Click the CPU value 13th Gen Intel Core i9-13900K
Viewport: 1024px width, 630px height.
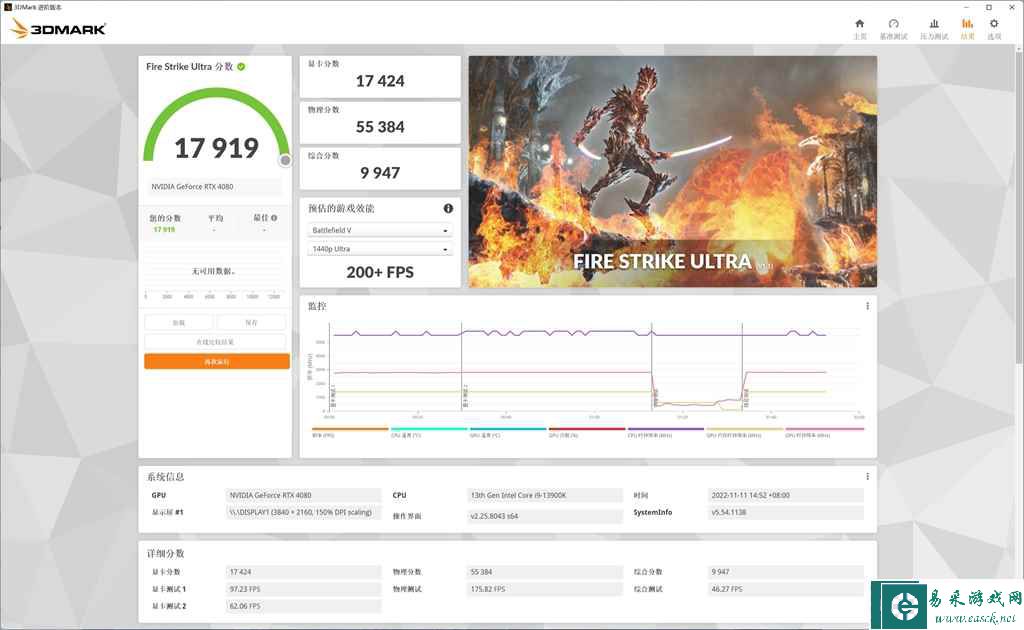click(x=545, y=496)
